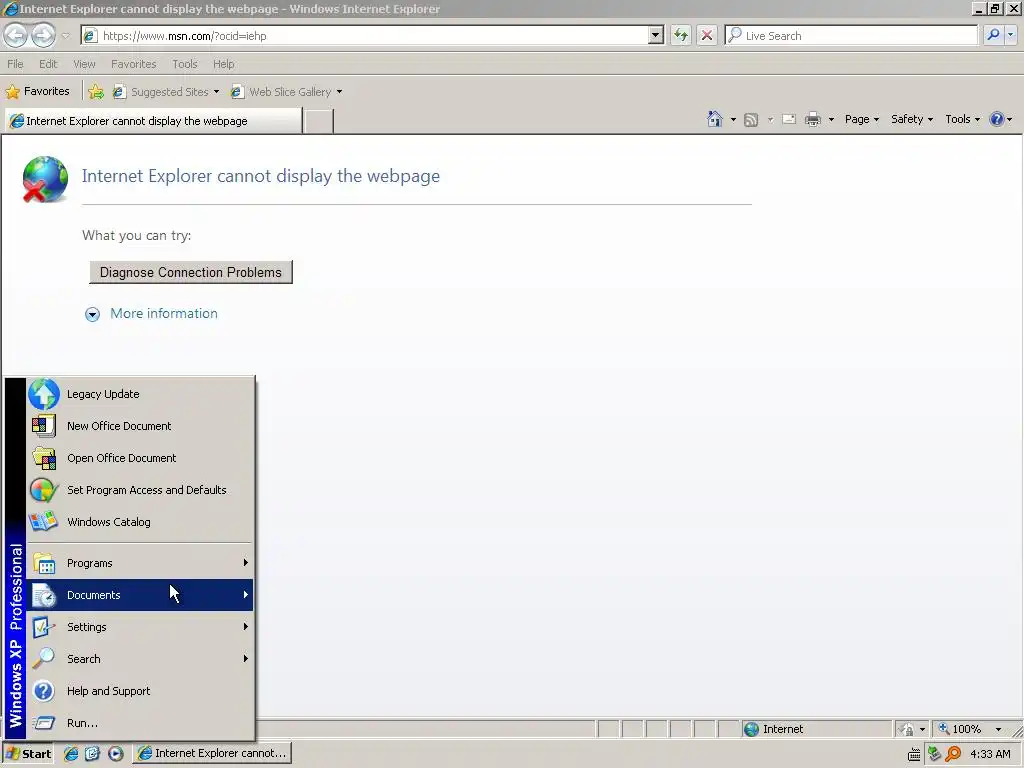This screenshot has width=1024, height=768.
Task: Click the Home icon in command bar
Action: point(715,119)
